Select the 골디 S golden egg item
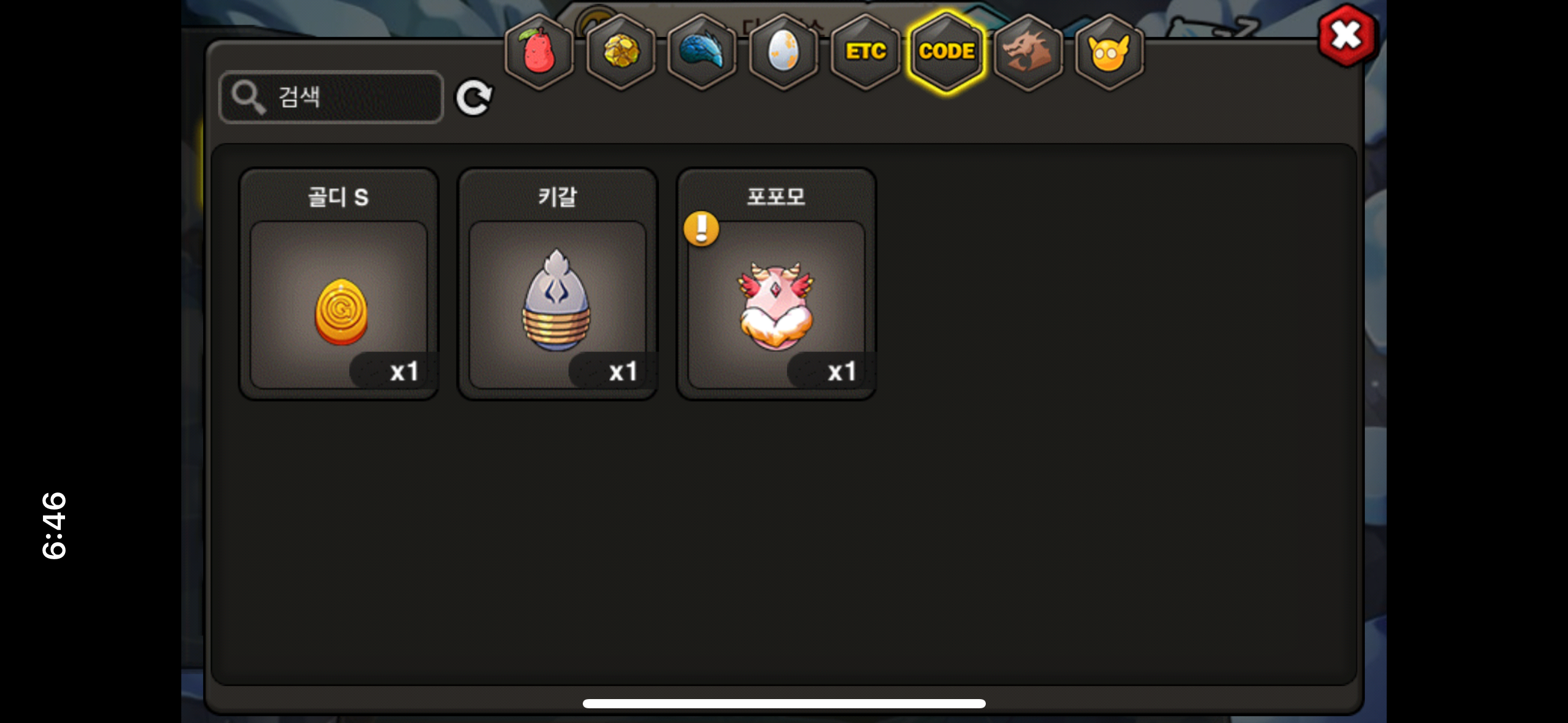1568x723 pixels. pyautogui.click(x=339, y=285)
